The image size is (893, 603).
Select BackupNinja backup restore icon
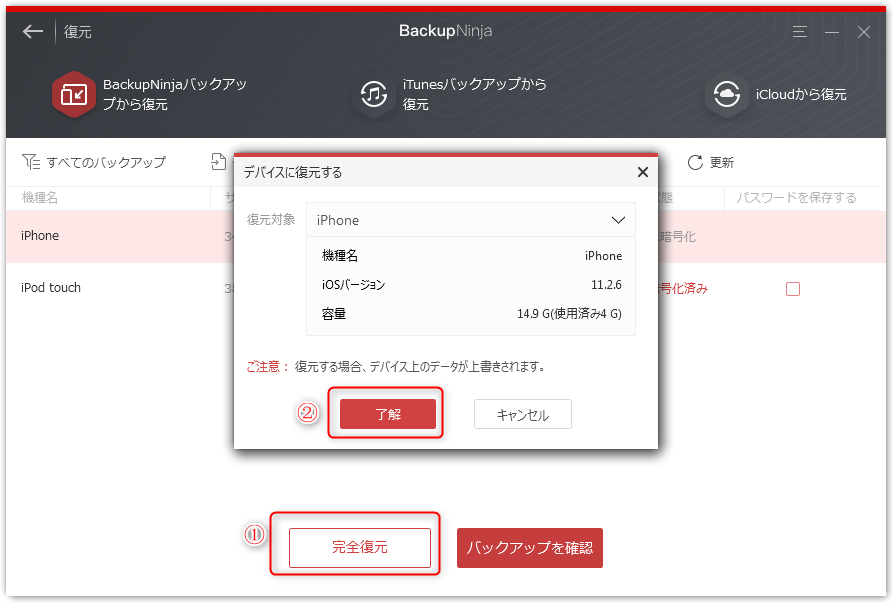tap(73, 95)
